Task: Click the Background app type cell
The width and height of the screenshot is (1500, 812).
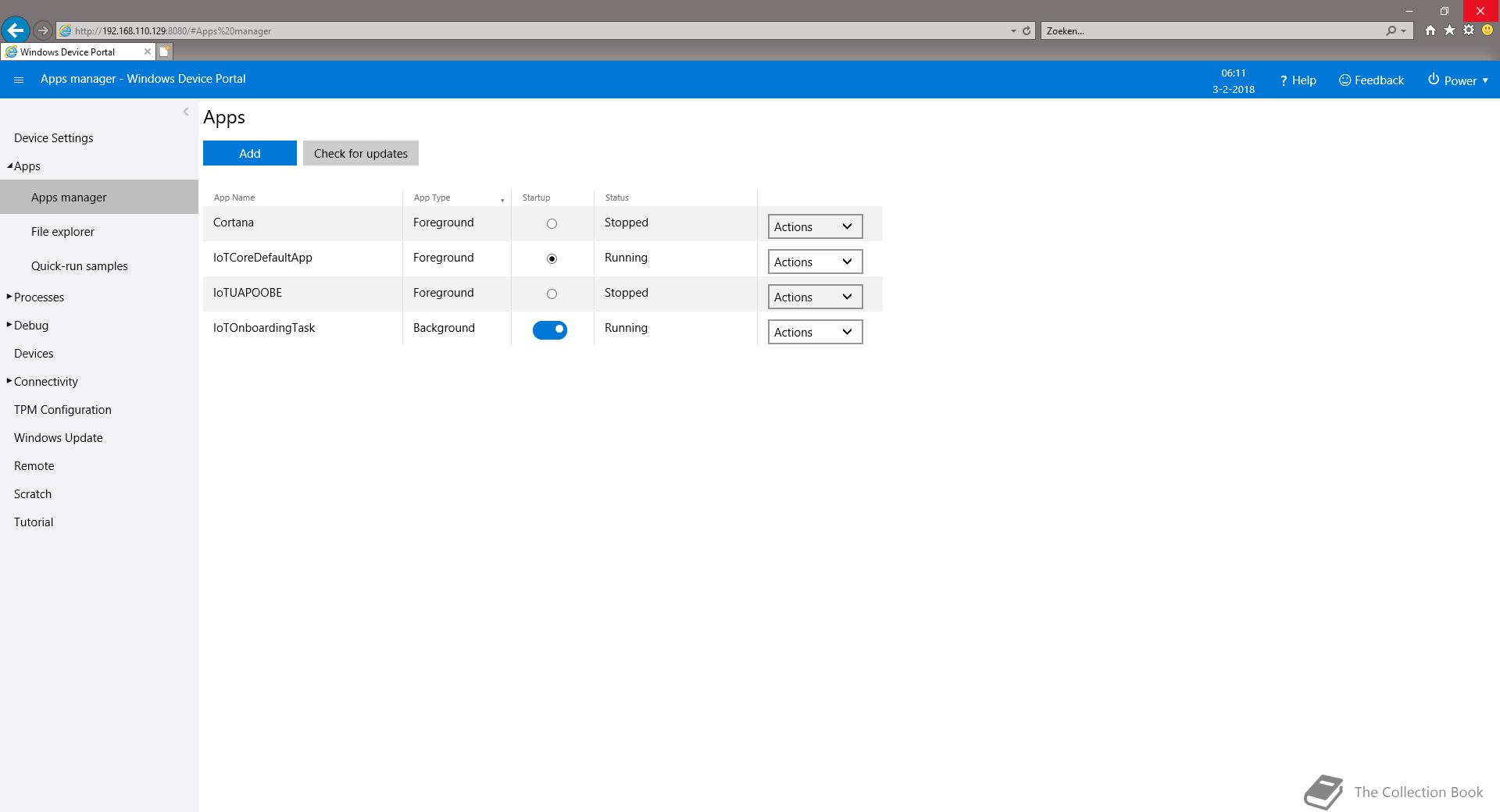Action: [444, 328]
